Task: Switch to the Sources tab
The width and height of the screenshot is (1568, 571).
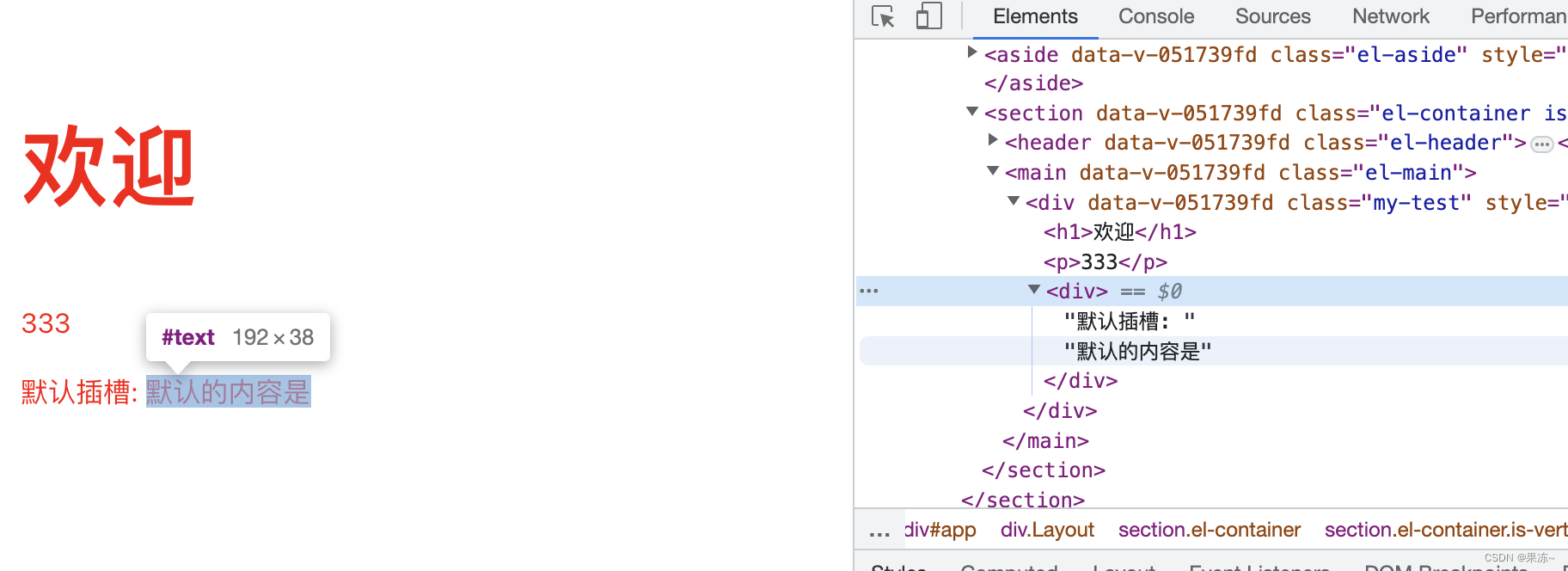Action: pos(1272,16)
